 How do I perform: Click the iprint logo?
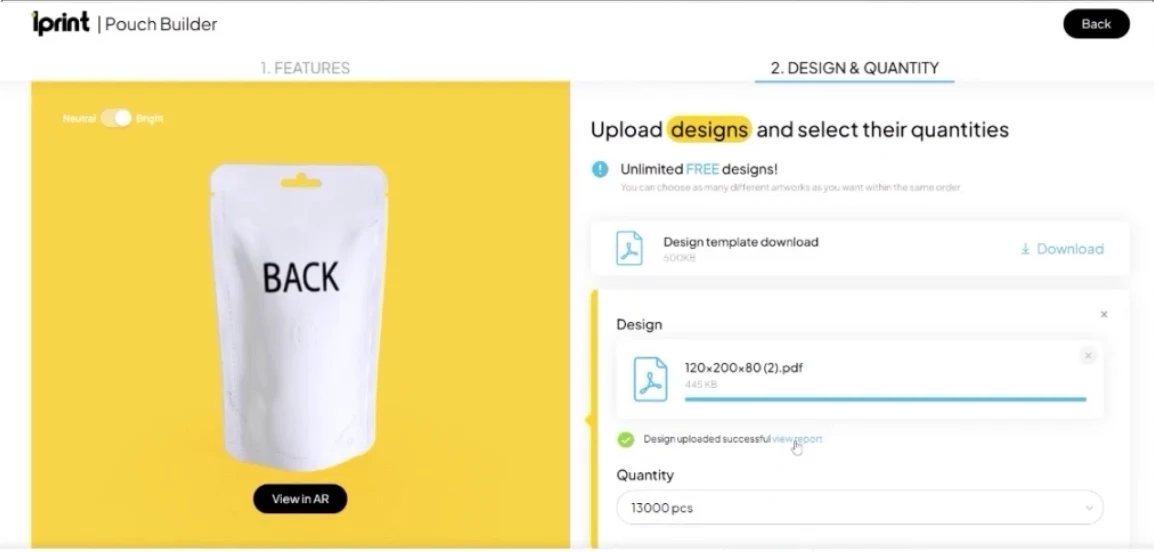(x=60, y=24)
